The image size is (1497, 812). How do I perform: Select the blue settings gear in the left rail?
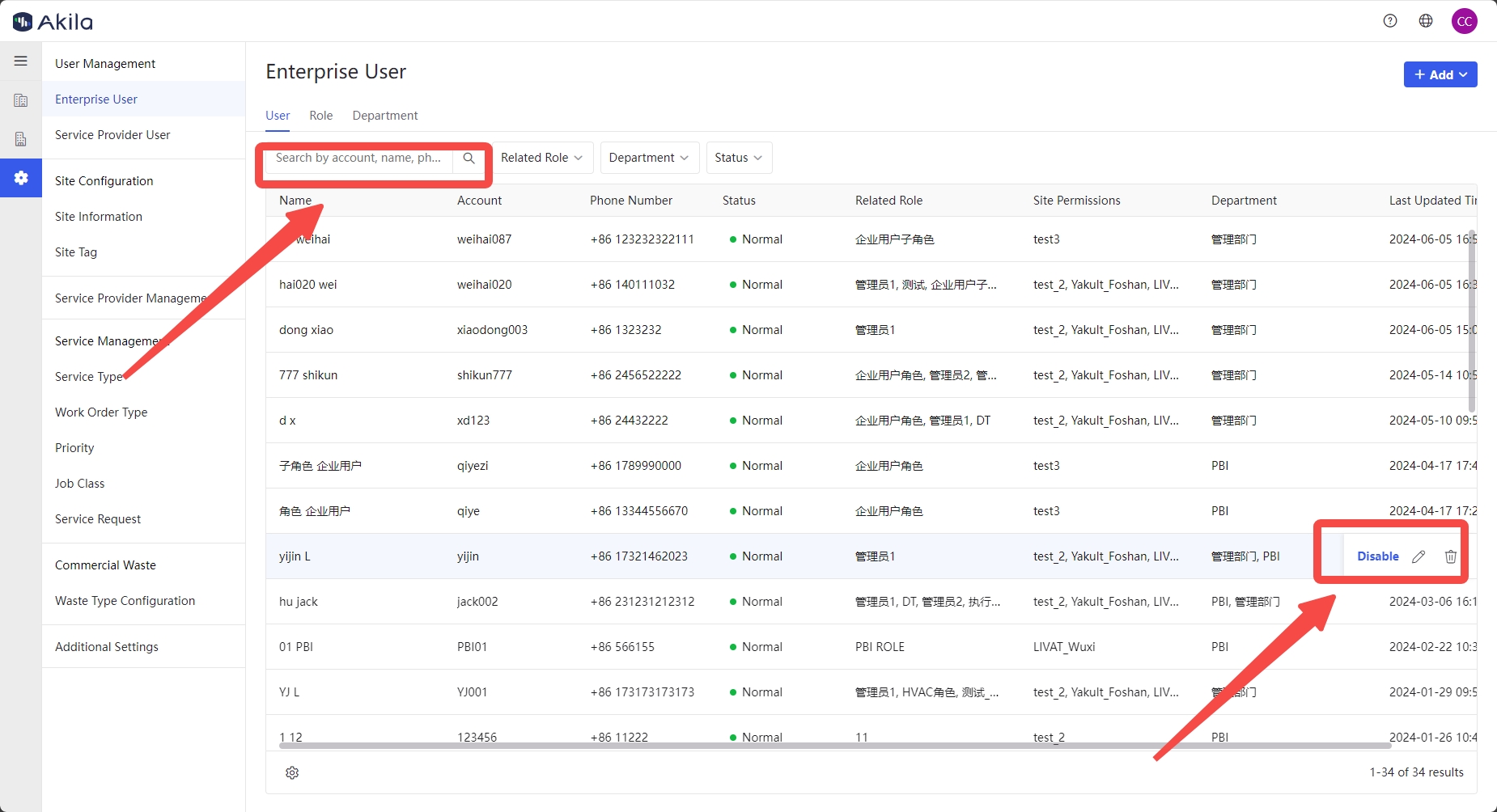click(x=21, y=178)
